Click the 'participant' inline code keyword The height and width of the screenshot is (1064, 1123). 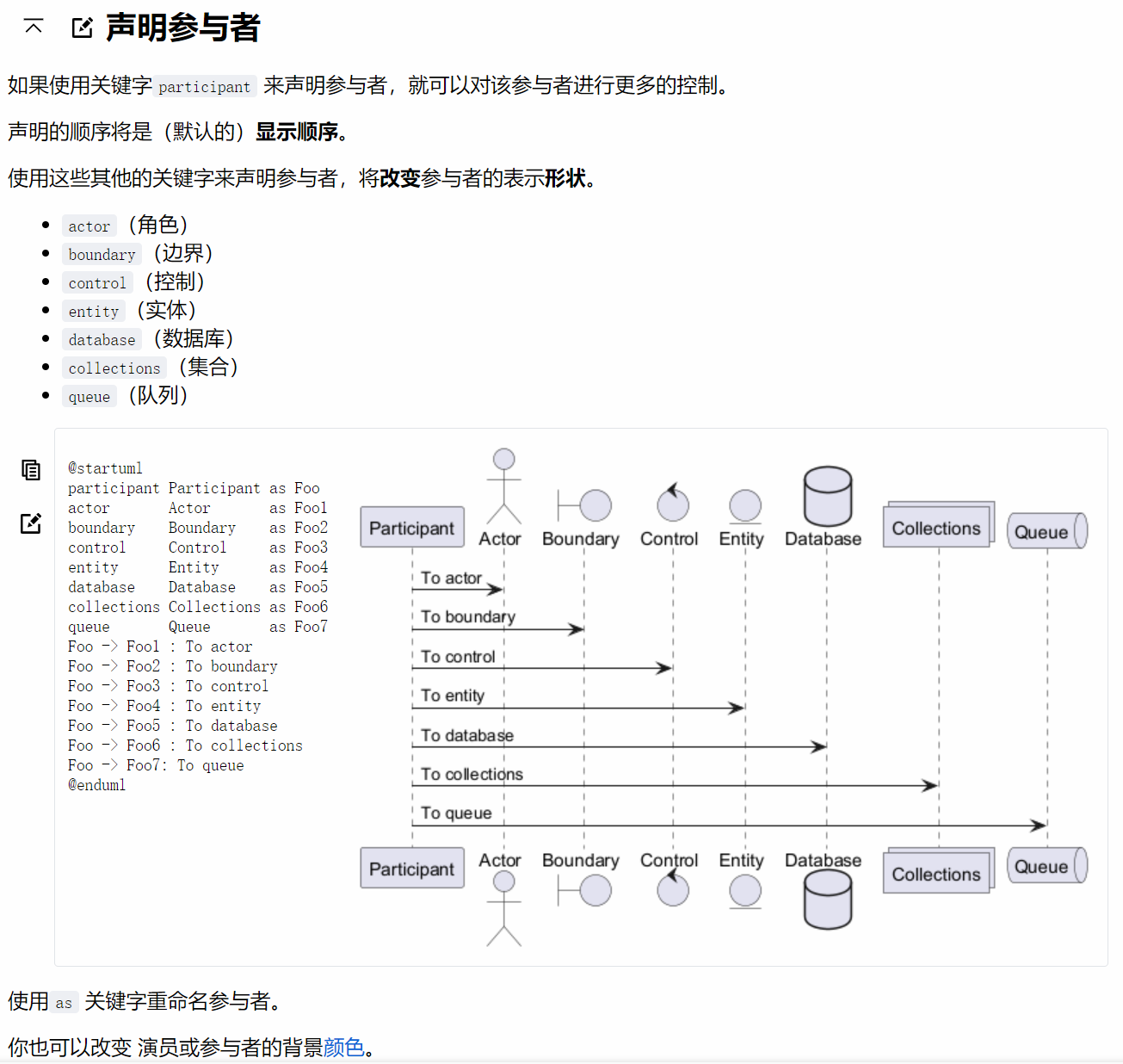pyautogui.click(x=205, y=86)
